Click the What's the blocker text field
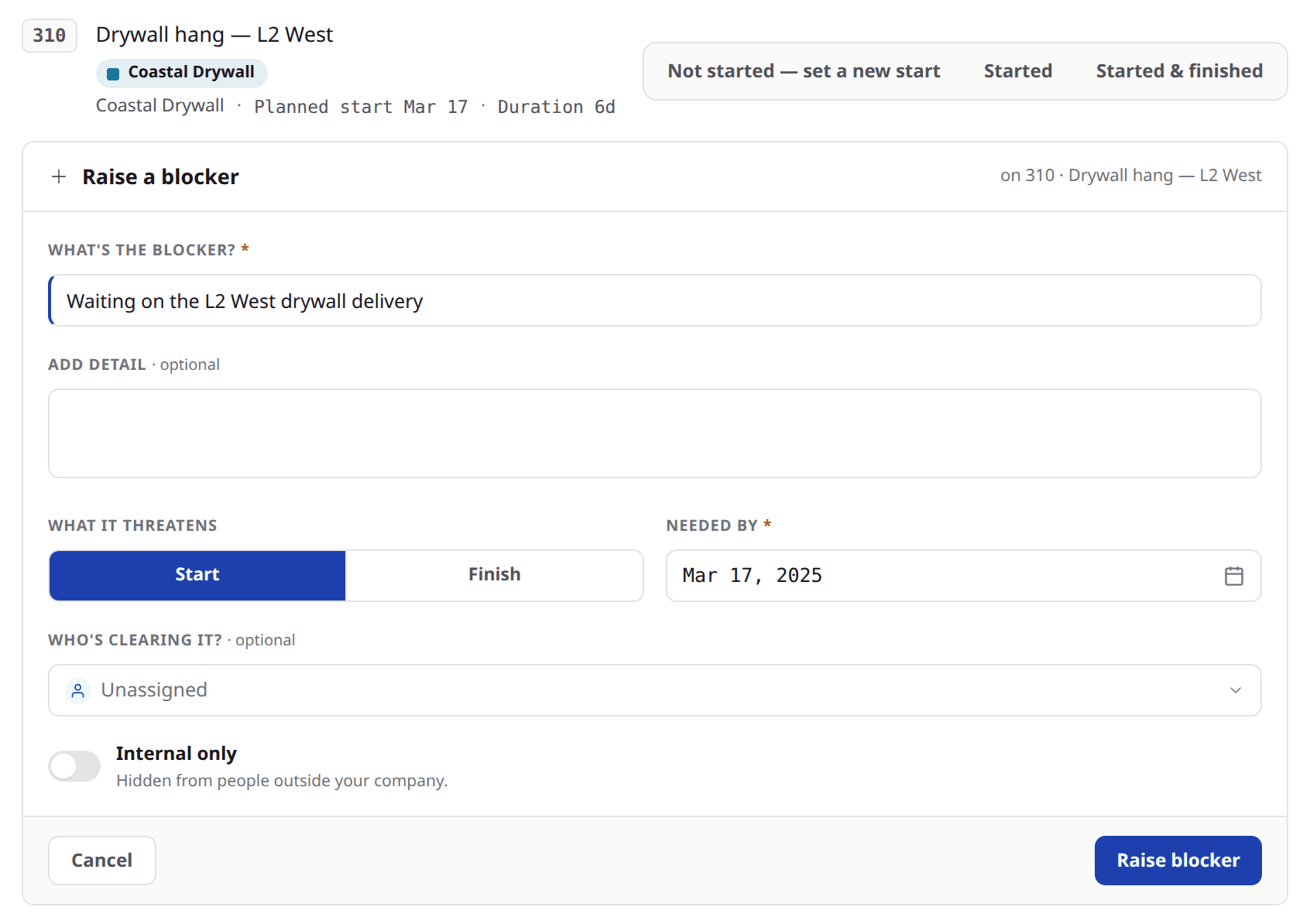The height and width of the screenshot is (924, 1310). click(x=655, y=300)
